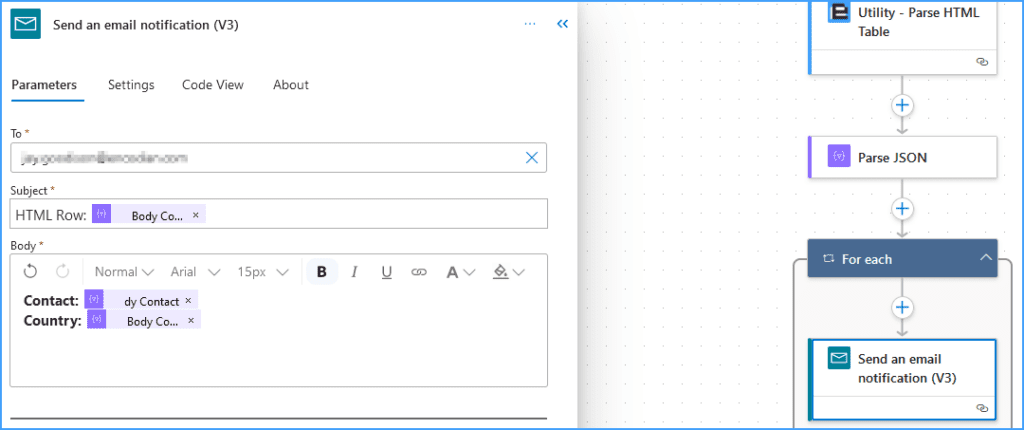This screenshot has width=1024, height=430.
Task: Click the To recipient field
Action: pyautogui.click(x=279, y=157)
